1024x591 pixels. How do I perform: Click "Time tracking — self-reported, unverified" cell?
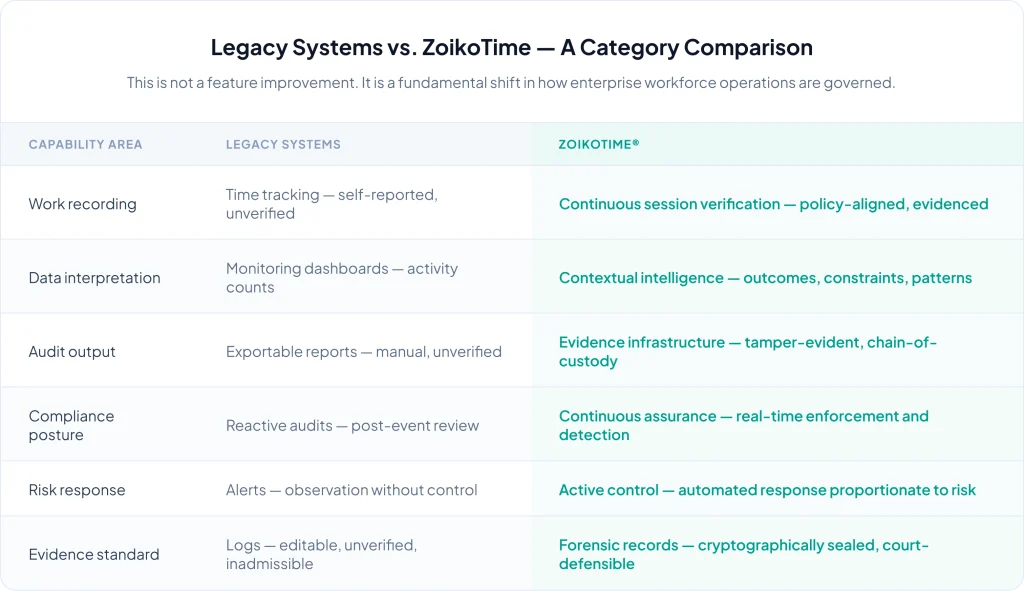(331, 204)
